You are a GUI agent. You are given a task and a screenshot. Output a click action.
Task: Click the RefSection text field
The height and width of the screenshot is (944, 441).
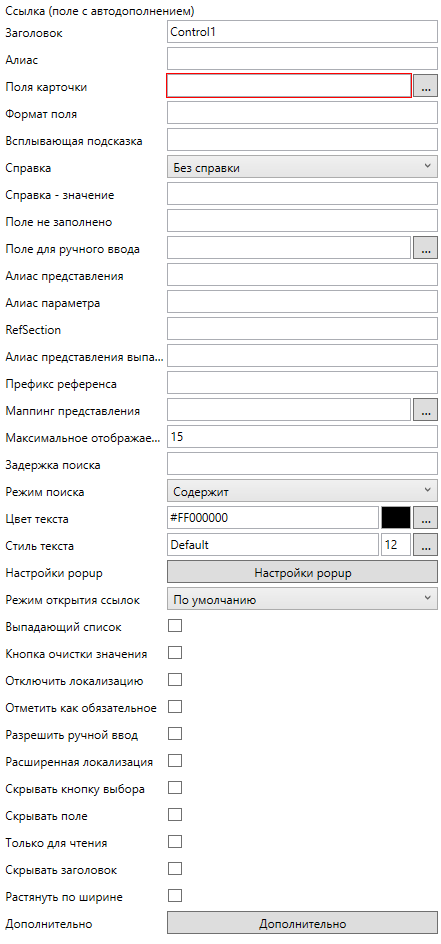coord(302,329)
